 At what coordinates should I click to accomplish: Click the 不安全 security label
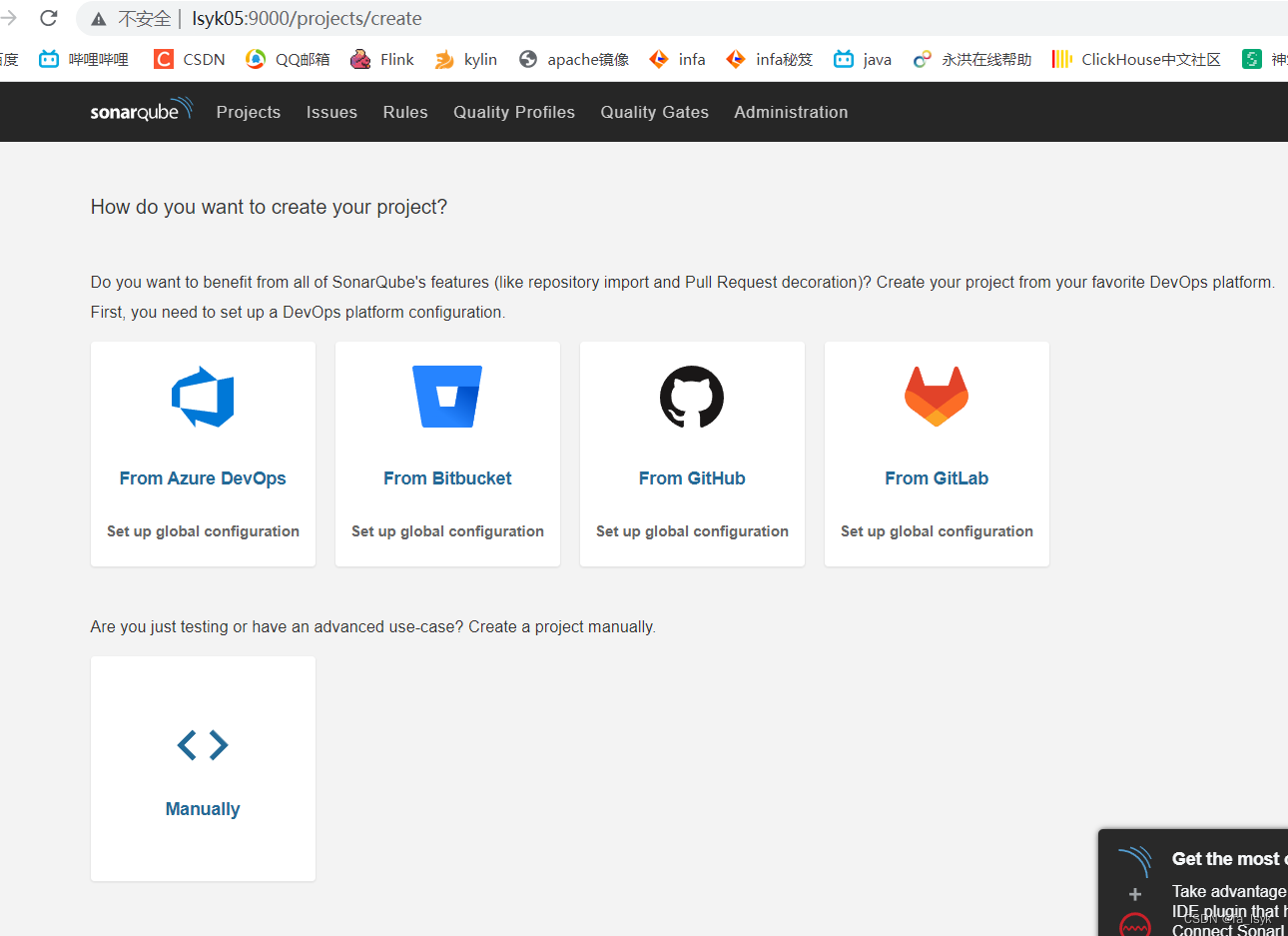click(x=145, y=19)
